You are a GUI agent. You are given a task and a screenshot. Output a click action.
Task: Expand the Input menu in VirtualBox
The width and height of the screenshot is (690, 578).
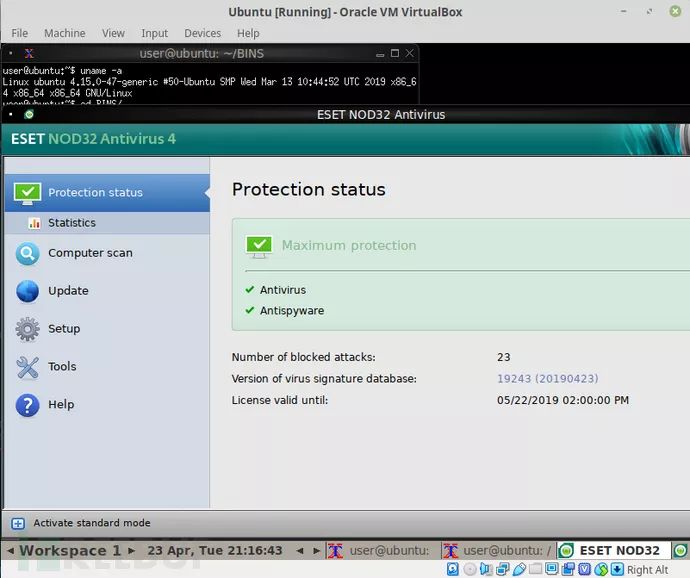154,33
